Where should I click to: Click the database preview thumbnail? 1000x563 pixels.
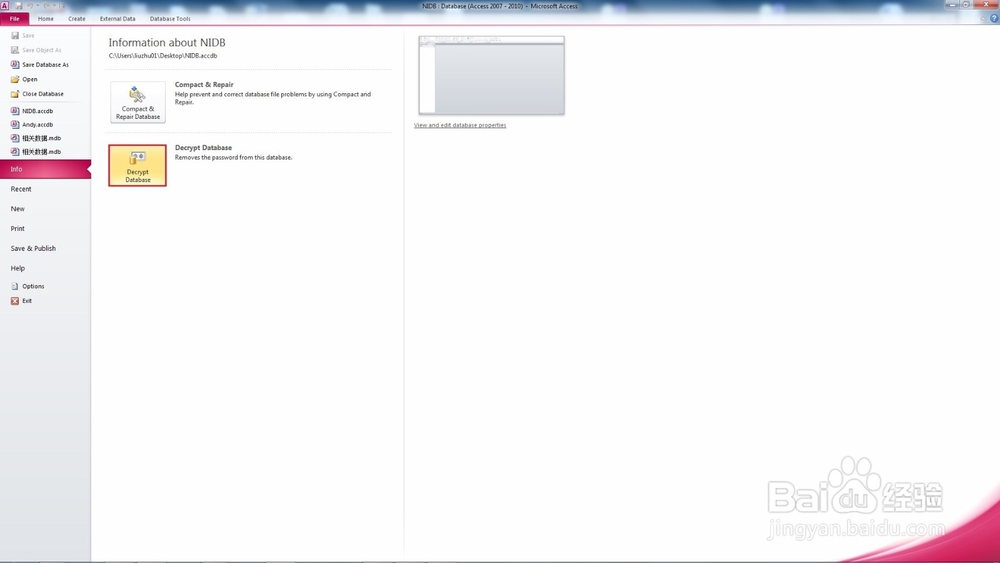(x=491, y=75)
